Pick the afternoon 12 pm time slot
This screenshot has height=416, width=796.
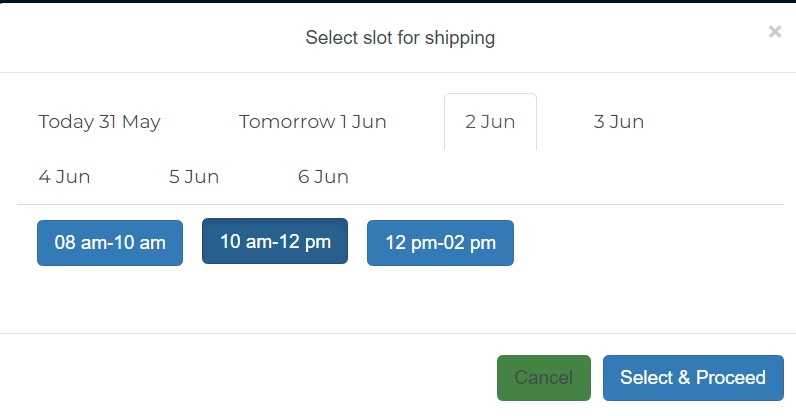click(440, 243)
